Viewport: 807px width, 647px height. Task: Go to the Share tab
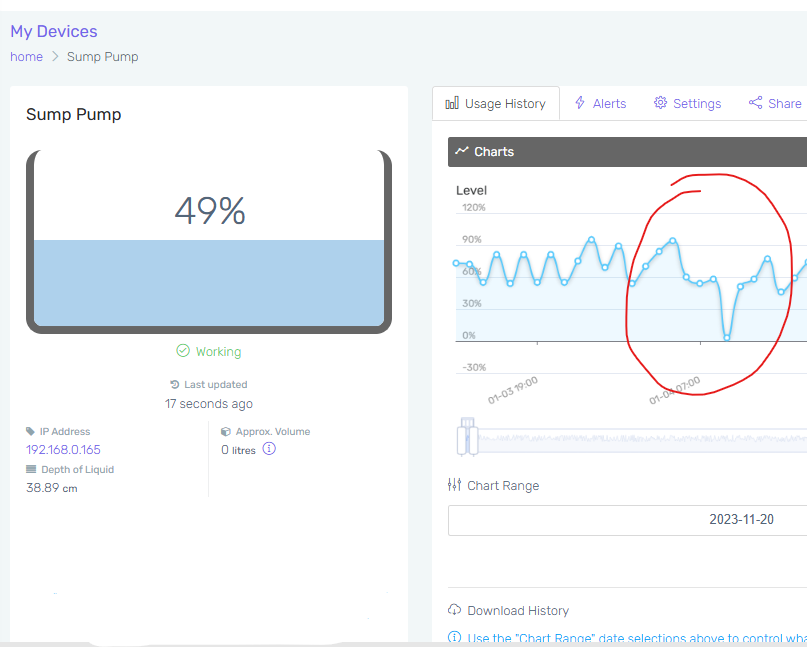pos(775,103)
